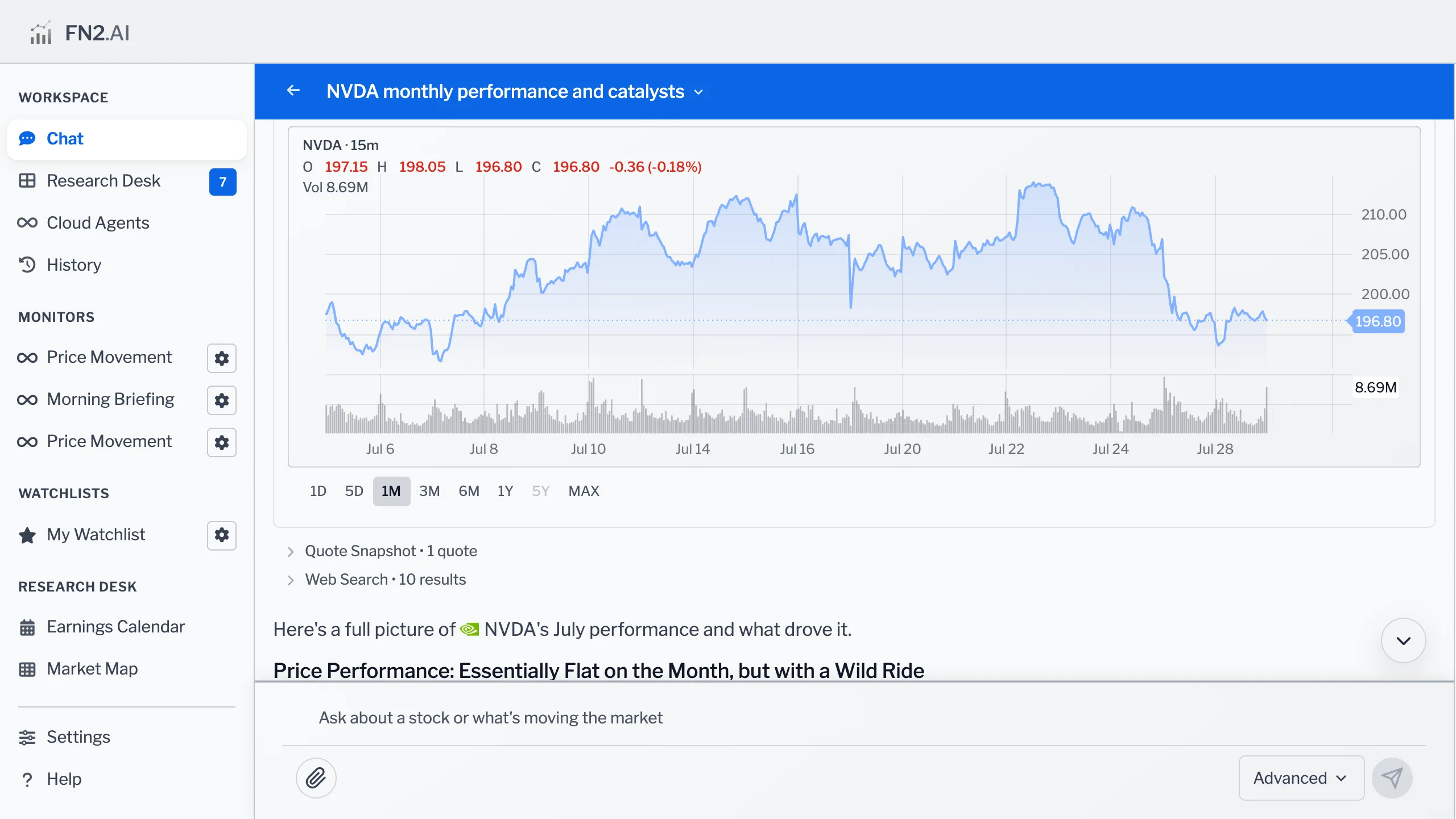The height and width of the screenshot is (819, 1456).
Task: Select the 5D chart range
Action: [x=354, y=491]
